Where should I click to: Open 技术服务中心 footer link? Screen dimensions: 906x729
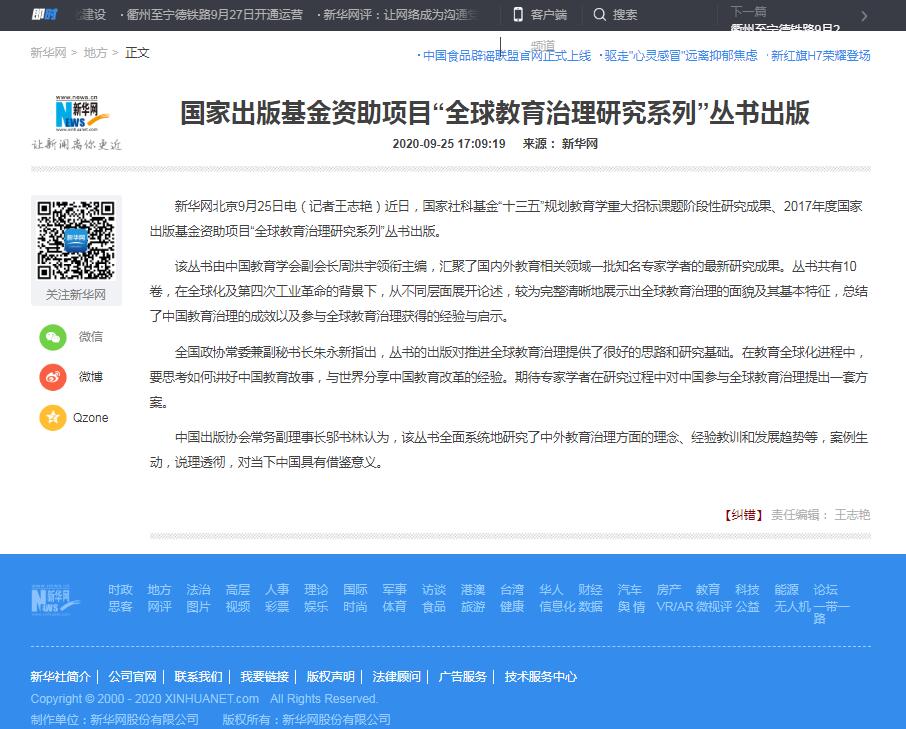tap(541, 677)
